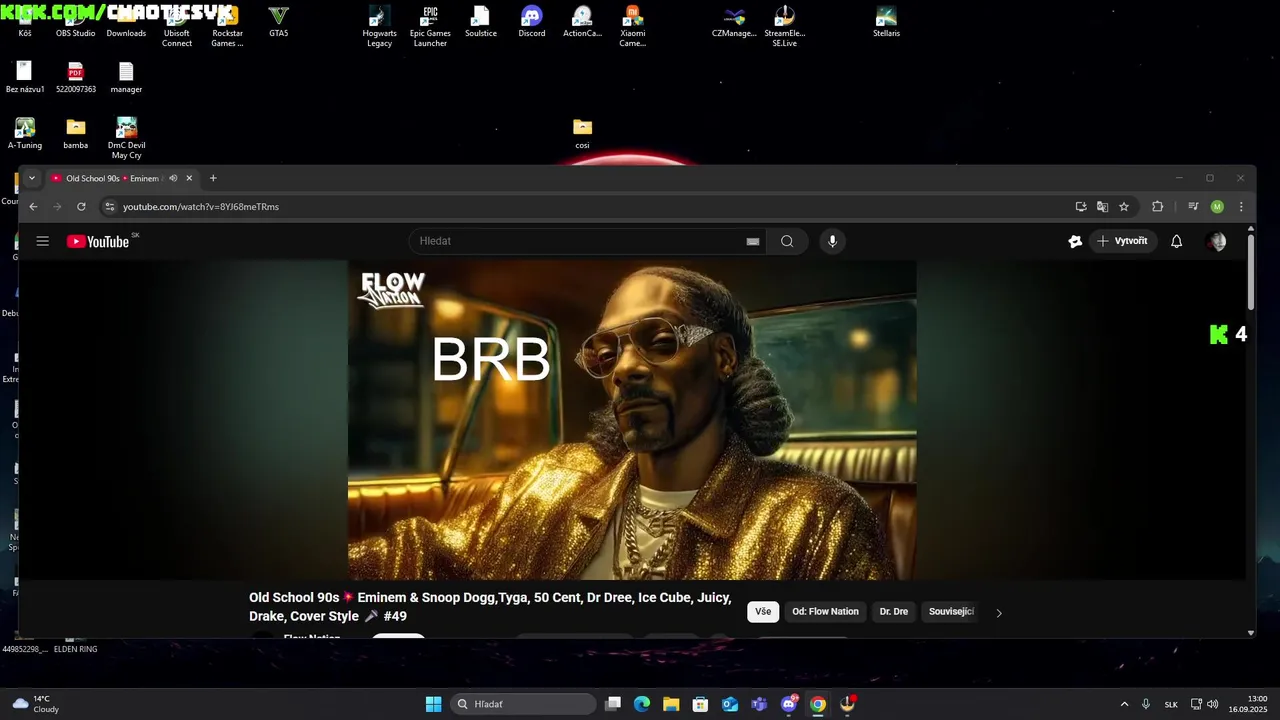Select the bamba folder
The image size is (1280, 720).
click(x=75, y=134)
